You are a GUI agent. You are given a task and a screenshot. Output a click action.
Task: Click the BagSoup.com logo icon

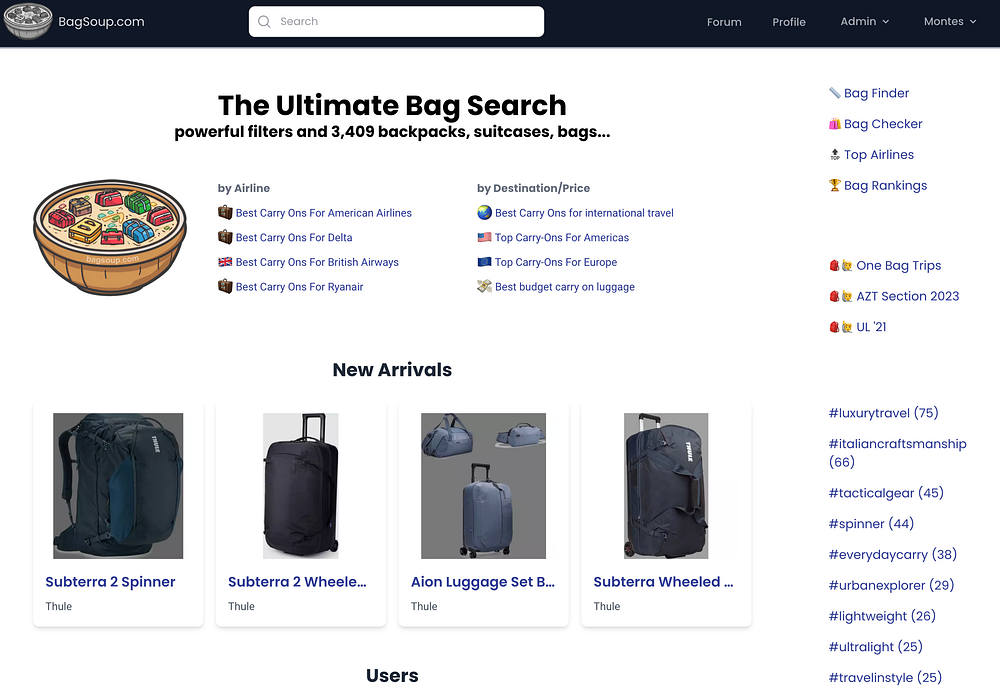[28, 21]
